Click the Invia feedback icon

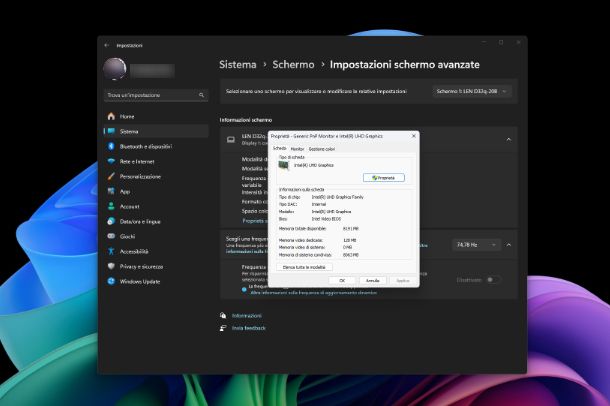click(223, 328)
